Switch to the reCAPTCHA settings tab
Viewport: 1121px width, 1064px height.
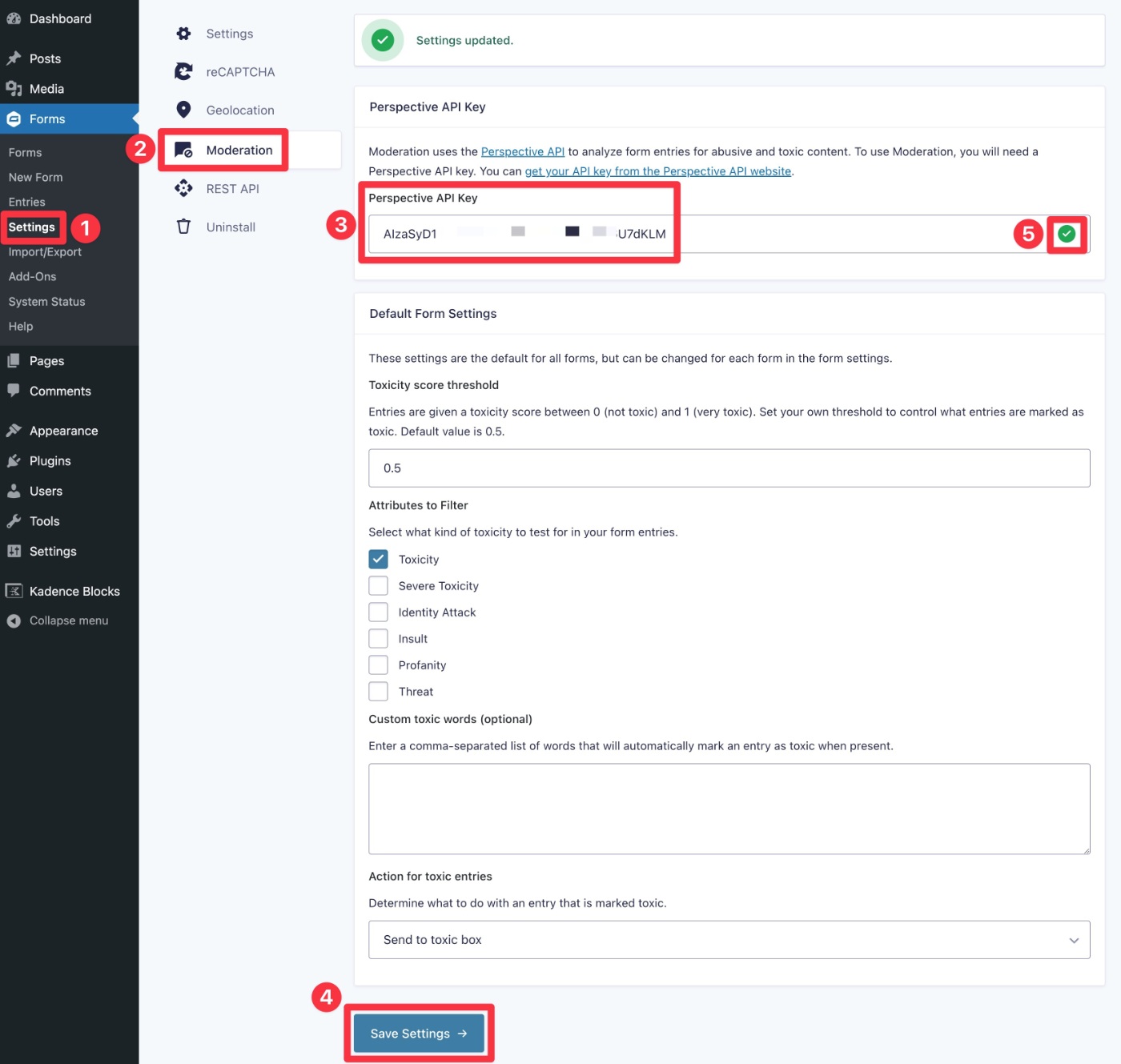240,72
